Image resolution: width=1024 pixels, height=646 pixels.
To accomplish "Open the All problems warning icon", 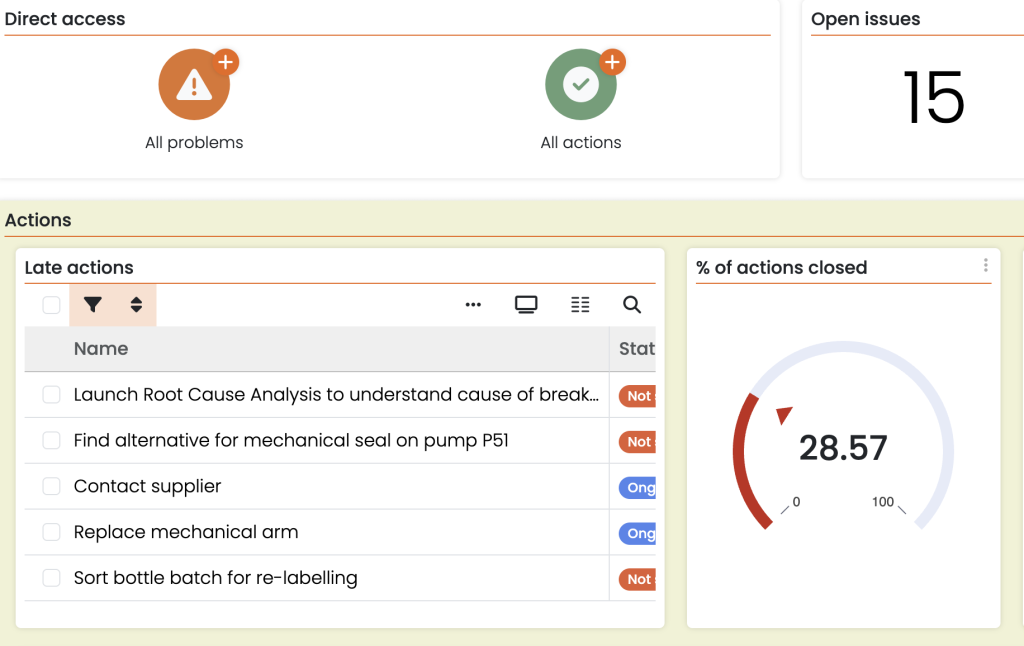I will tap(194, 85).
